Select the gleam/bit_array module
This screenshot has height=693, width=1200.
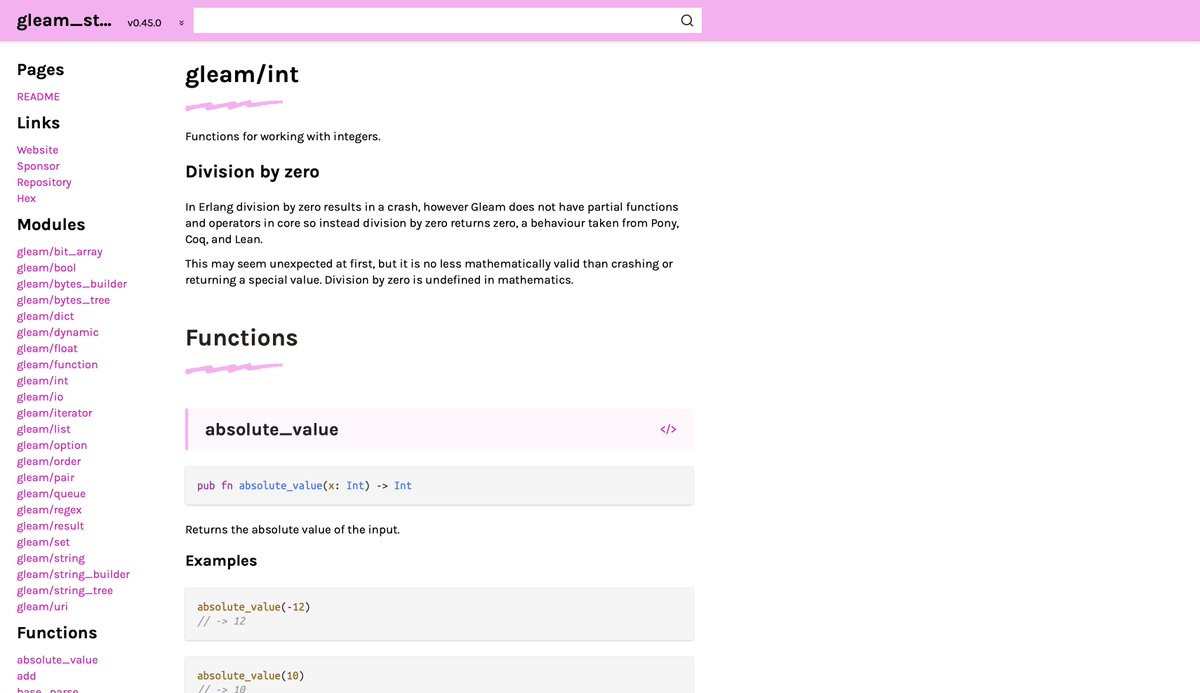pos(59,252)
